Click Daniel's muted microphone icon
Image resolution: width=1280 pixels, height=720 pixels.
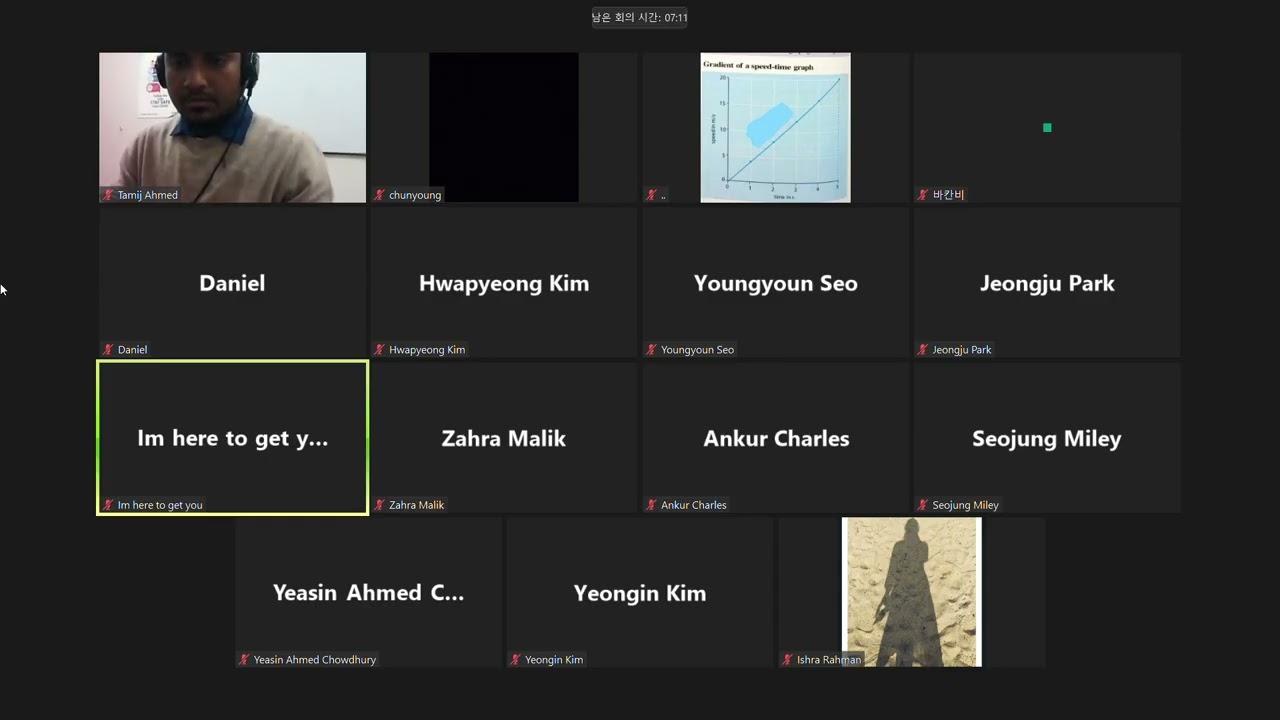click(108, 350)
